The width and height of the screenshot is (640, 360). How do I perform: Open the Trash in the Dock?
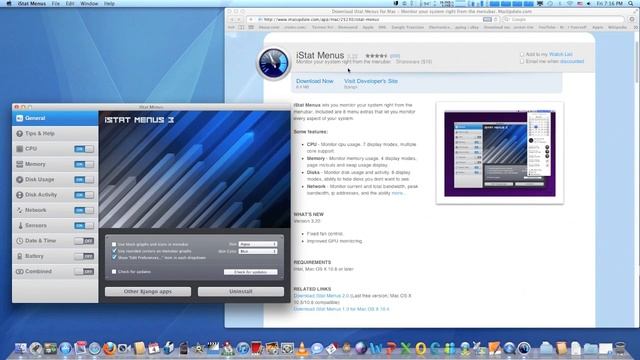point(620,348)
